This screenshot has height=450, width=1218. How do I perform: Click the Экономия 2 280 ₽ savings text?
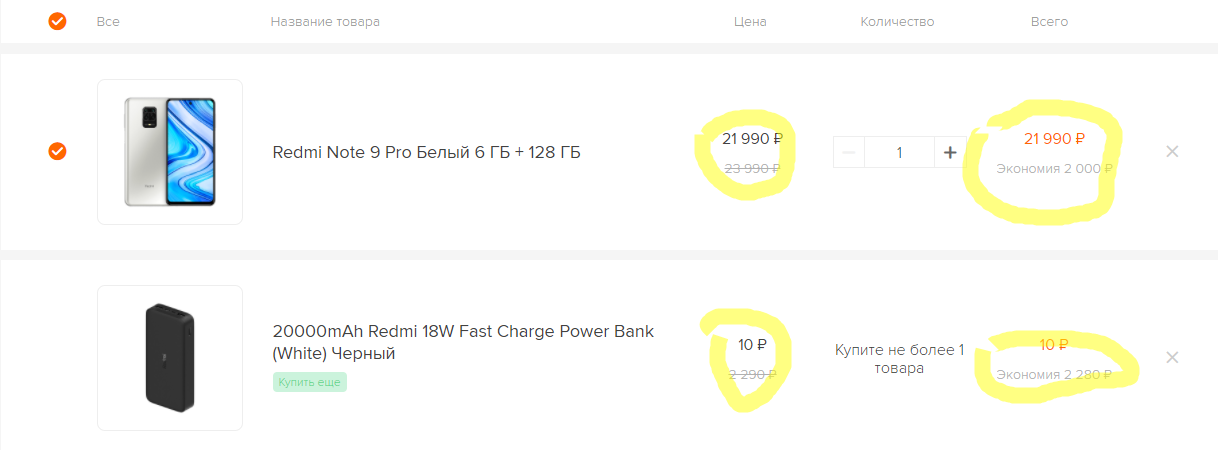click(x=1054, y=375)
